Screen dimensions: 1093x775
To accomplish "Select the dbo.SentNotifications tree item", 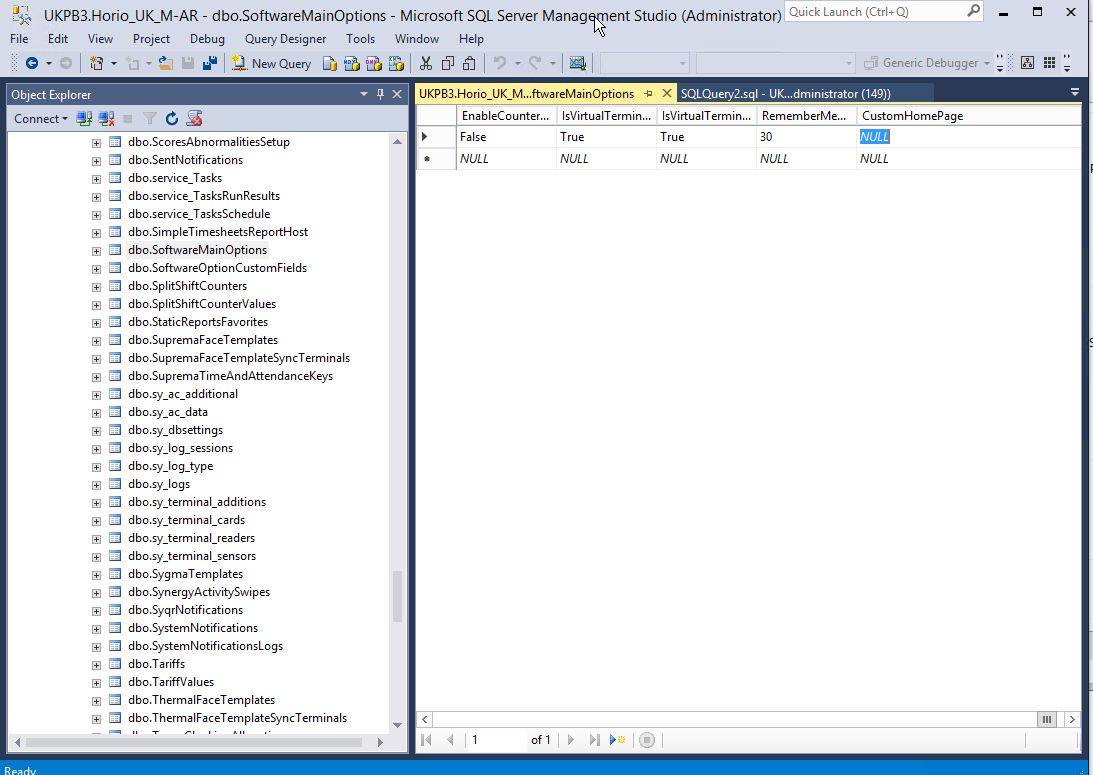I will coord(185,160).
